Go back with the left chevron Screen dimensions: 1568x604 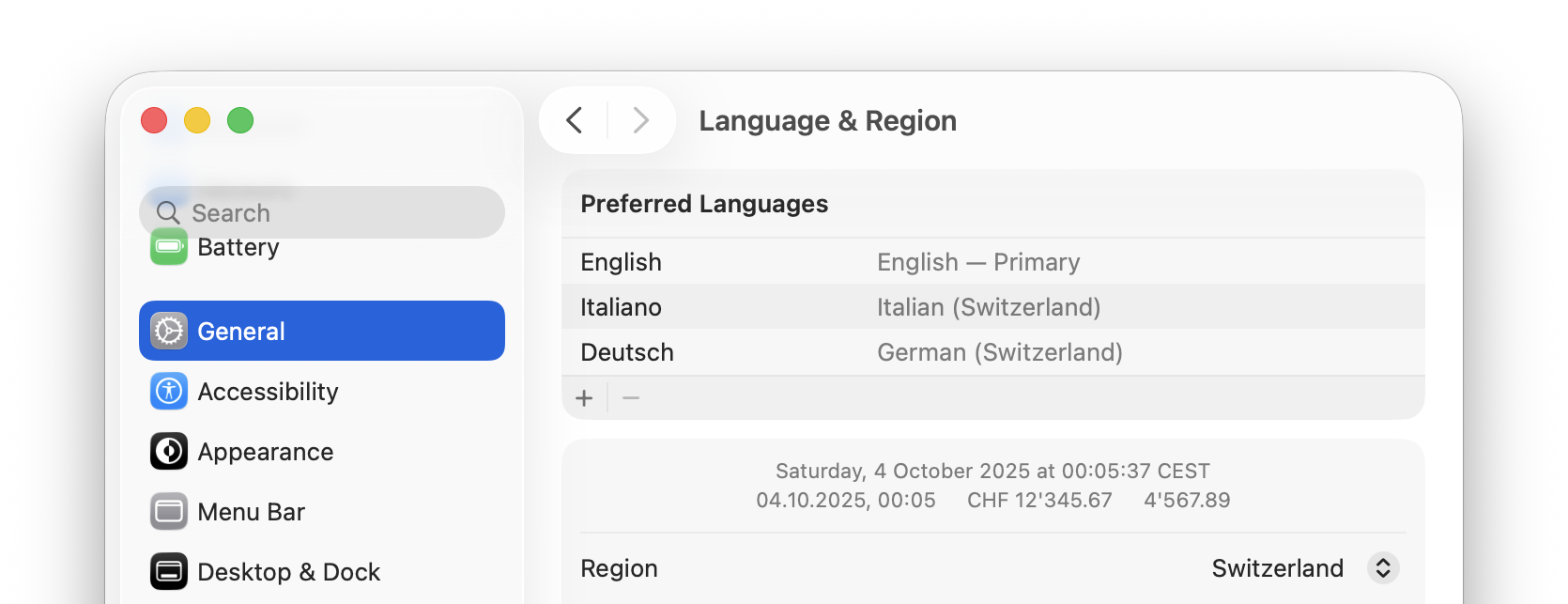pos(575,120)
